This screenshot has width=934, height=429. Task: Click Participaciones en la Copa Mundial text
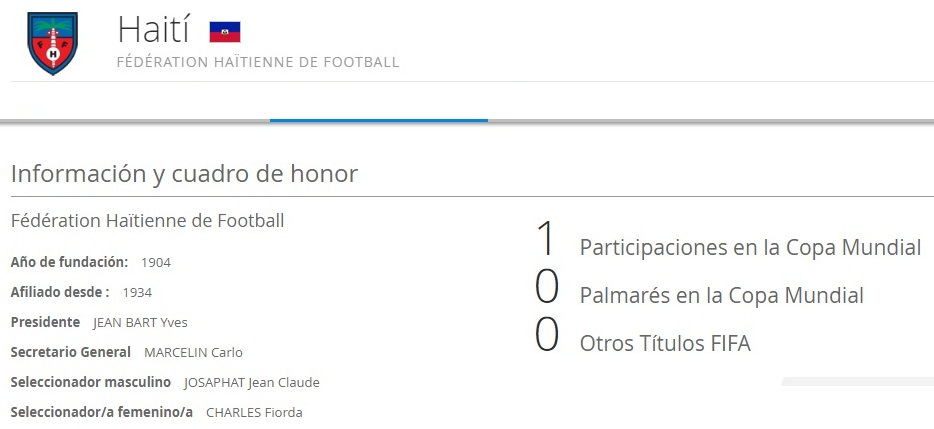[750, 247]
